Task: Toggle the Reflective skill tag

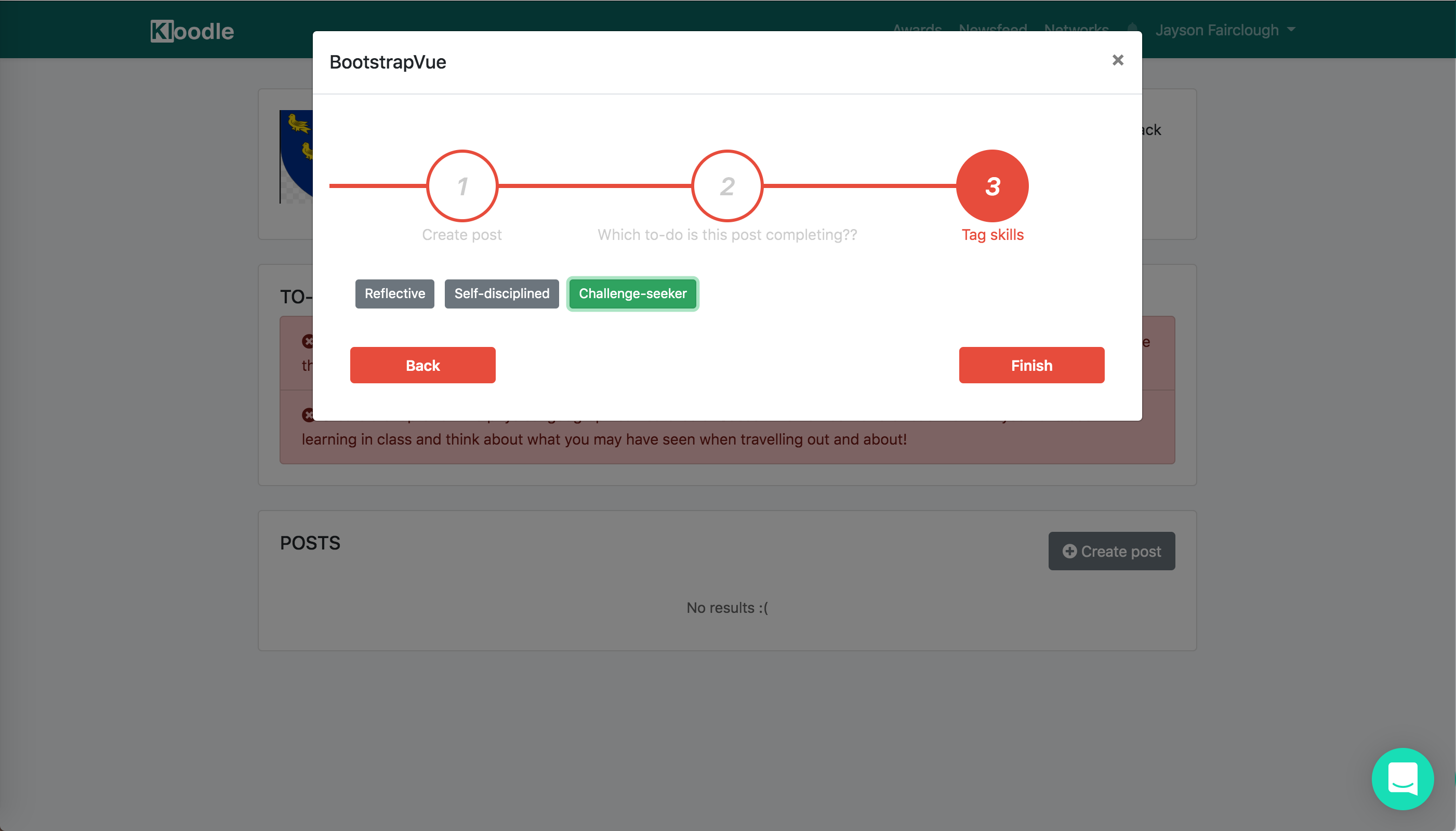Action: tap(394, 293)
